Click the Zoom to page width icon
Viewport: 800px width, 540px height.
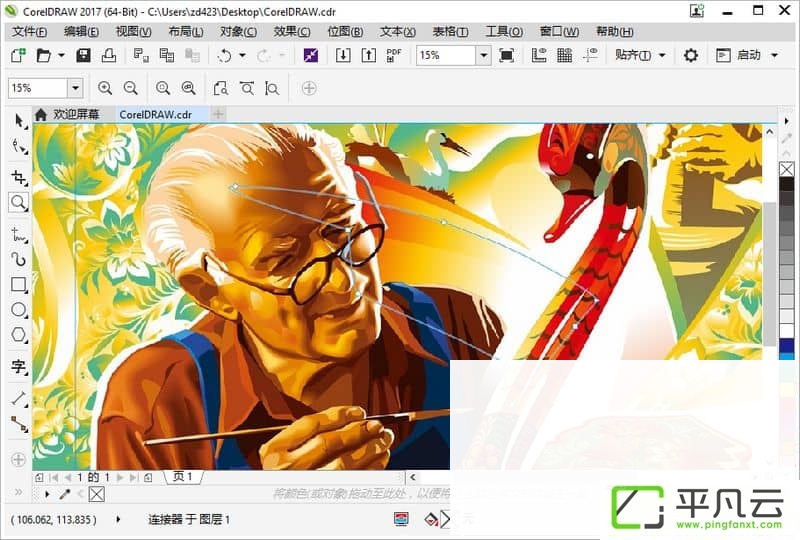click(x=247, y=88)
